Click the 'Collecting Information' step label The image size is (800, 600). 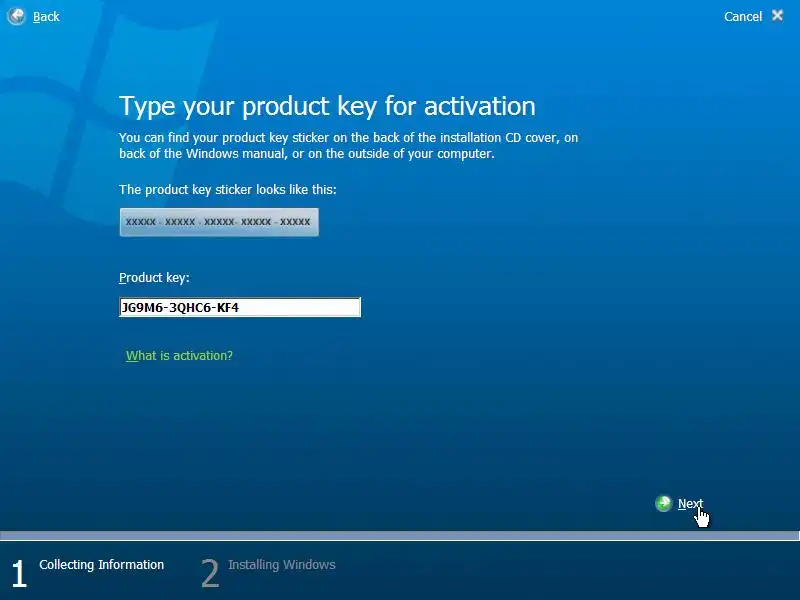point(102,565)
